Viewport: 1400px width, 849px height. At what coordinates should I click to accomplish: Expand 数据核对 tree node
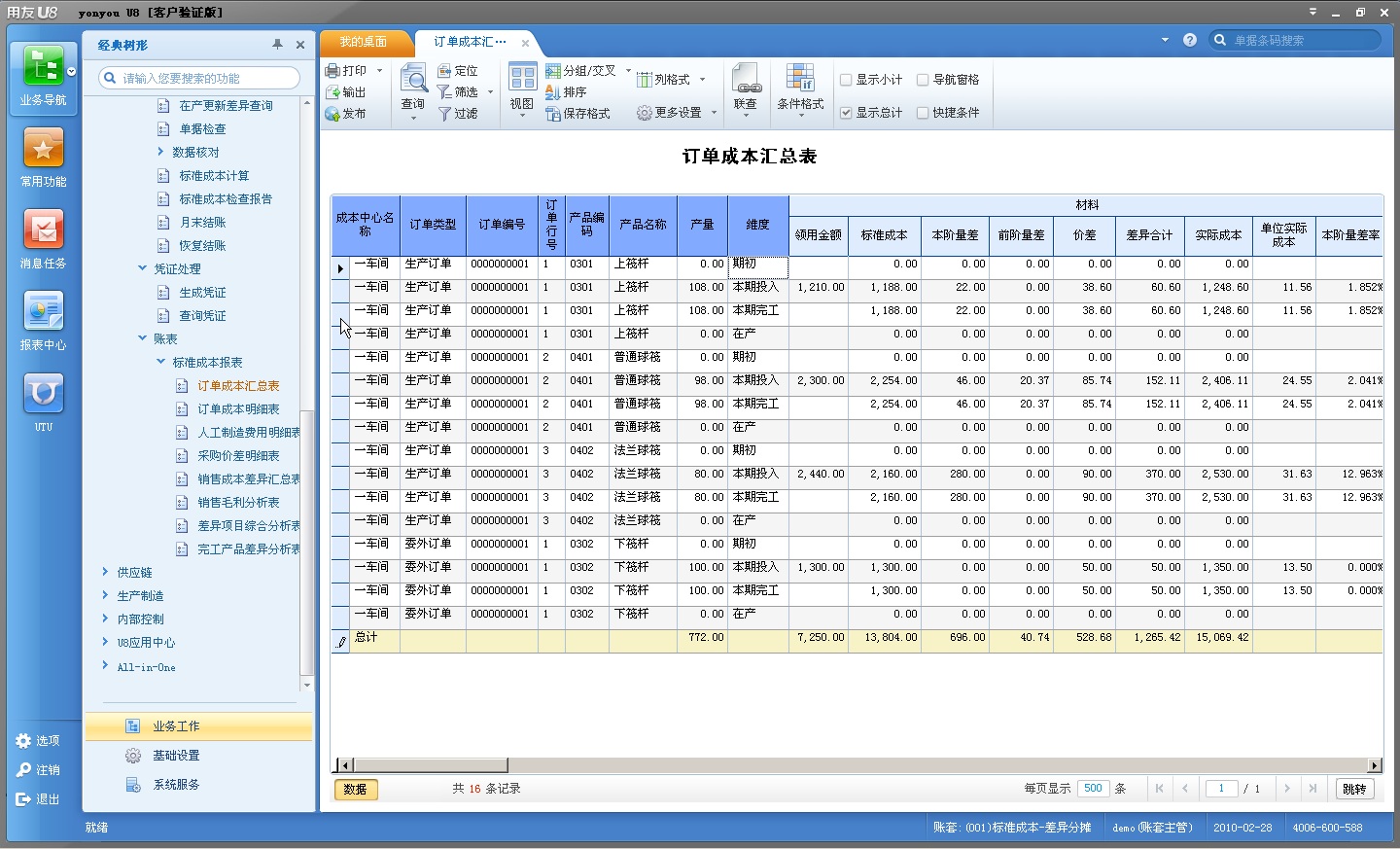[160, 152]
